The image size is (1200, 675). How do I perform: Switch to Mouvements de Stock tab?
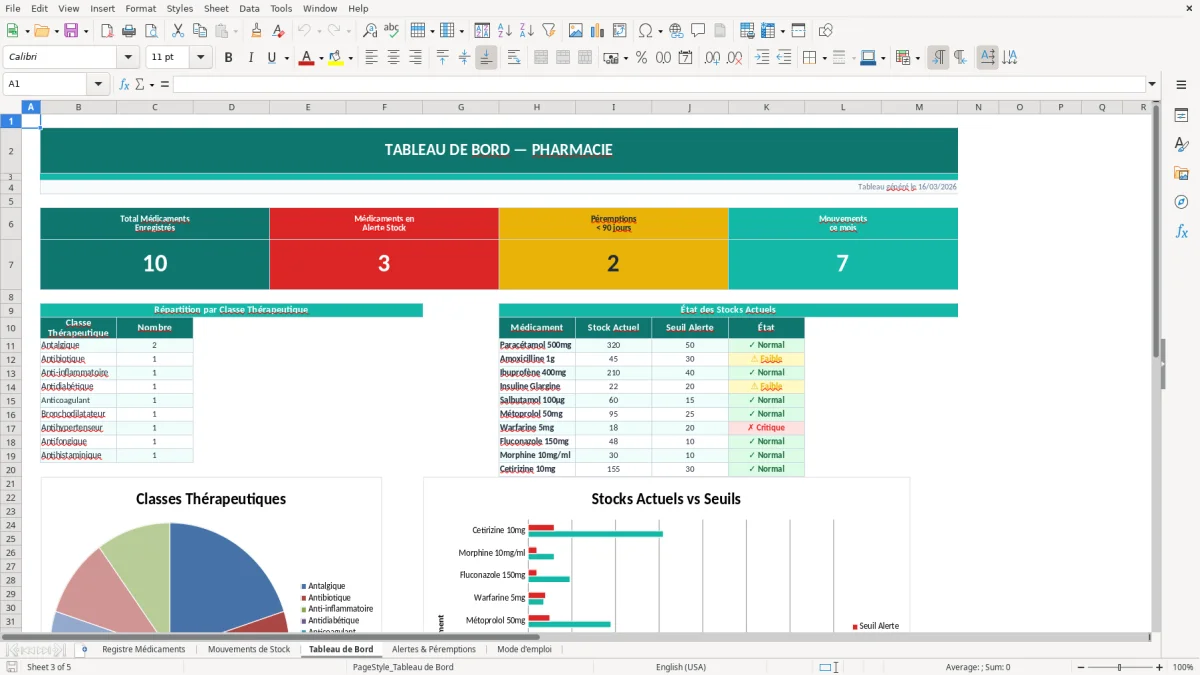pos(249,649)
